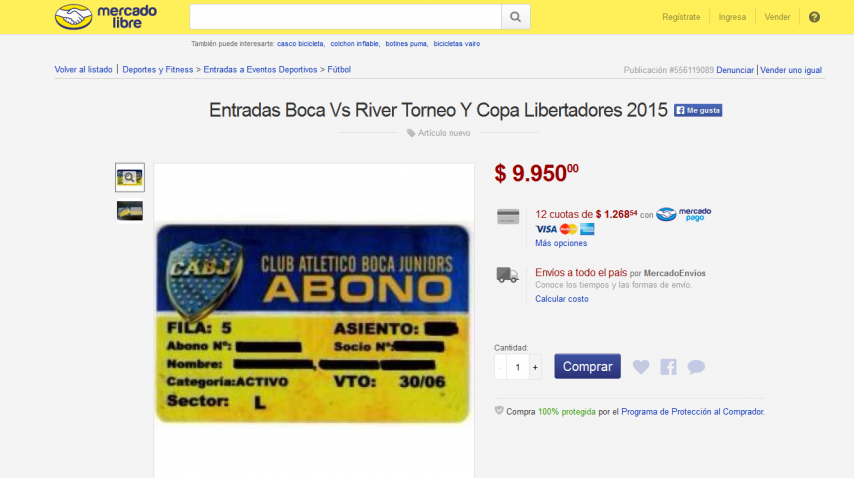
Task: Click the search magnifier icon
Action: click(x=515, y=17)
